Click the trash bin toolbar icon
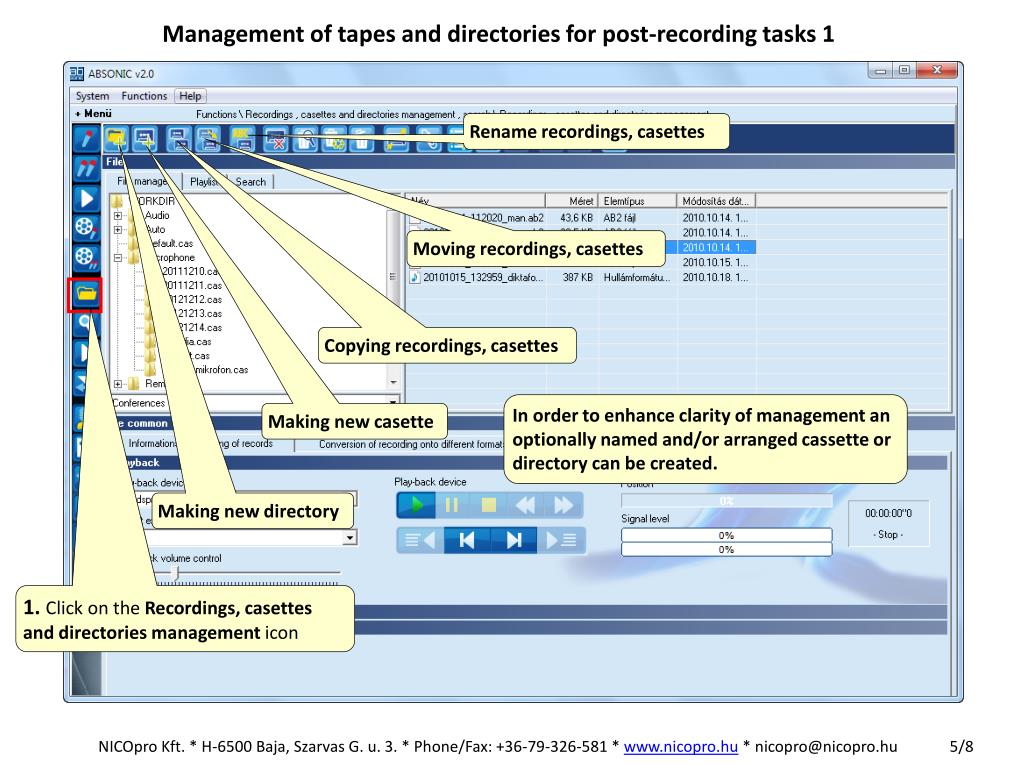 click(361, 138)
